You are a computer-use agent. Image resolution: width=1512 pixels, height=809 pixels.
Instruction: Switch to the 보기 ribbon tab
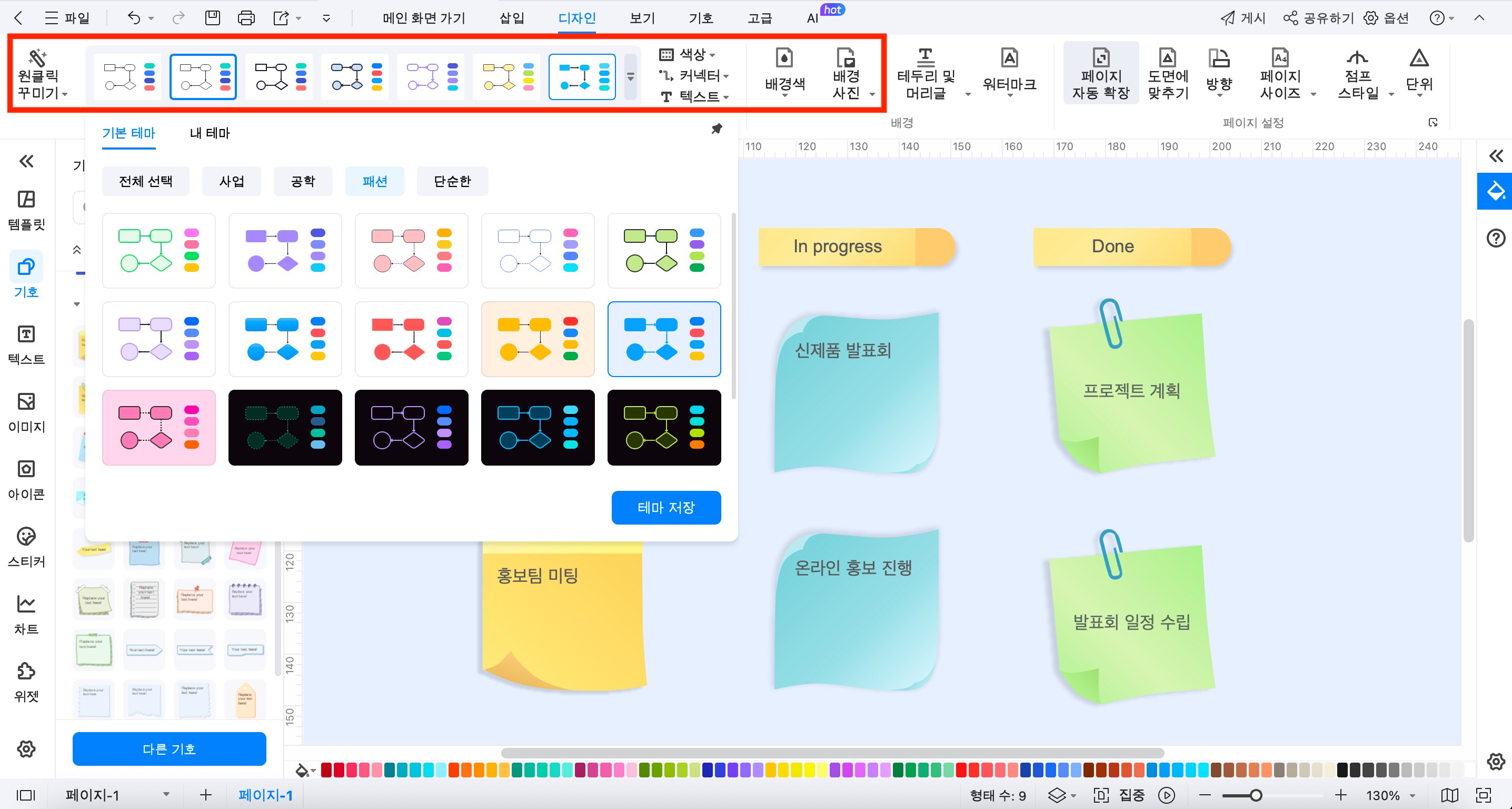(642, 17)
